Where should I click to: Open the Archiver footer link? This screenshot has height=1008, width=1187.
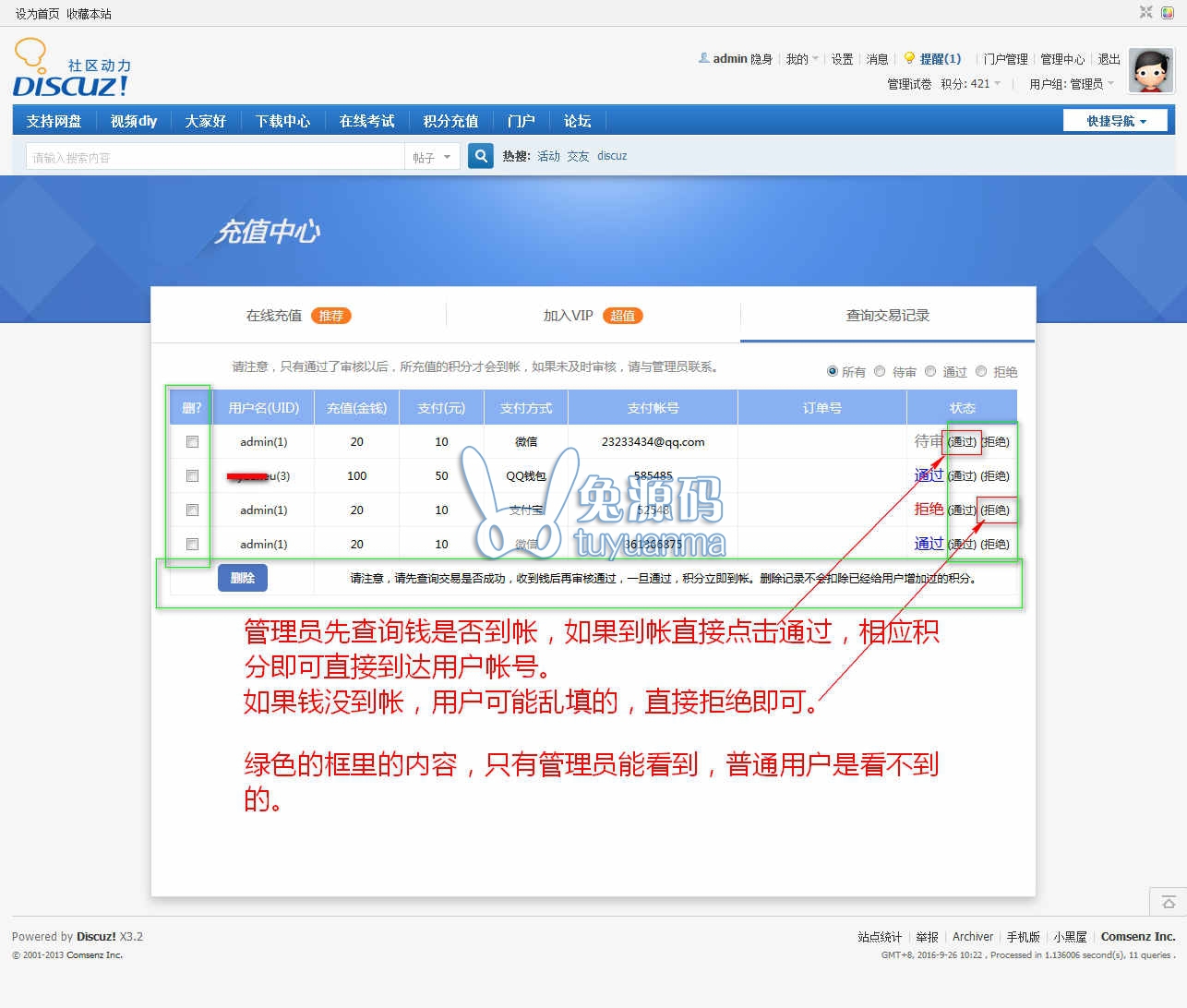(973, 937)
